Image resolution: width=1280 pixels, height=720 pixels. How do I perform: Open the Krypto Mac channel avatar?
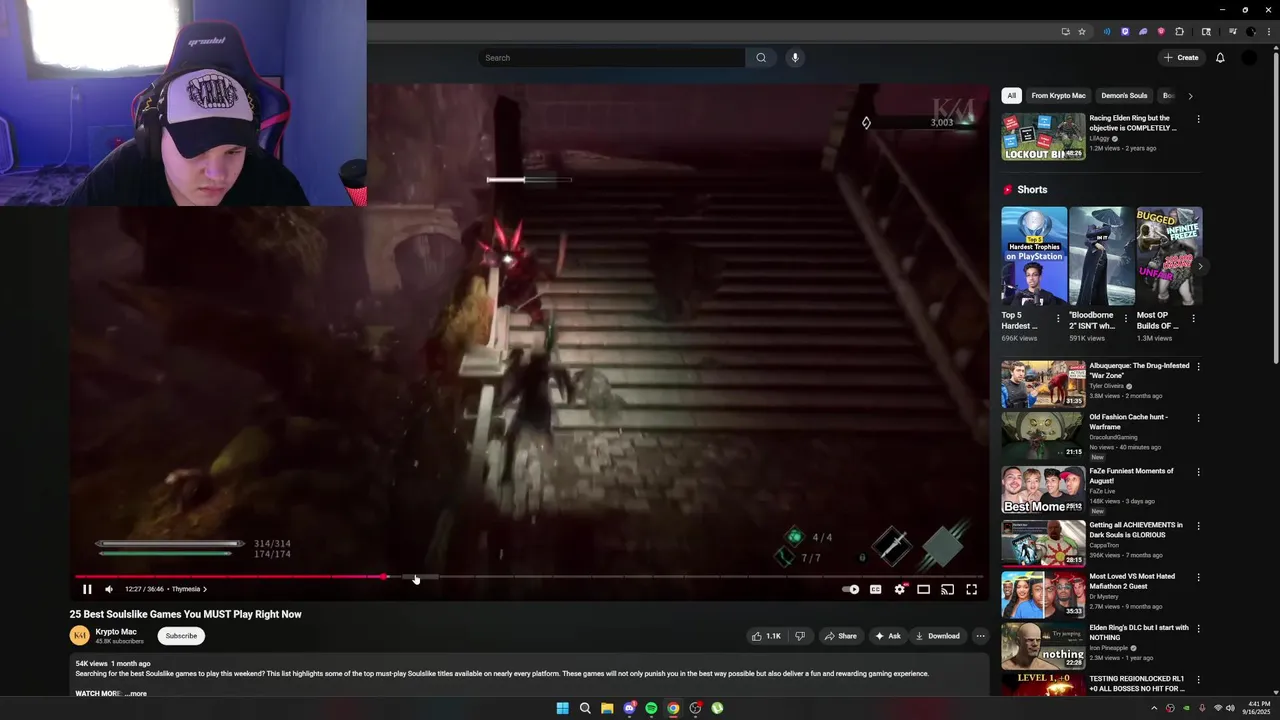tap(79, 636)
